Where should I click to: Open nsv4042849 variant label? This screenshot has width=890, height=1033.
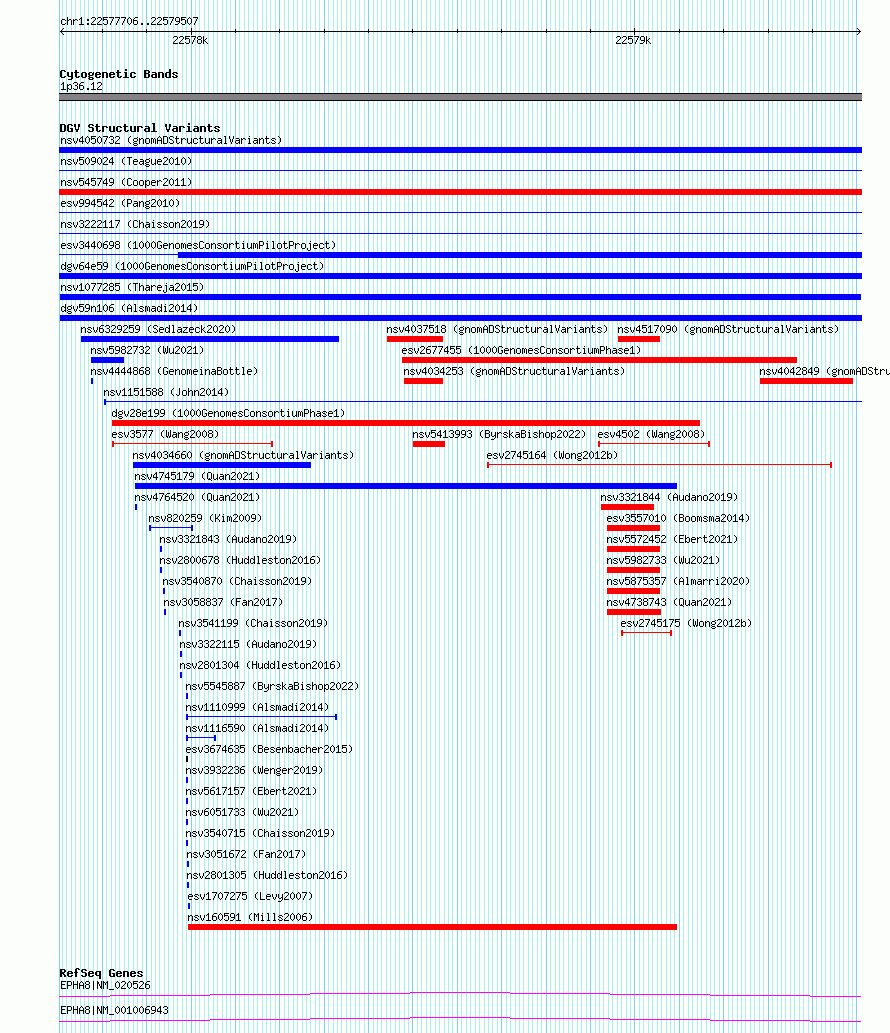coord(824,372)
